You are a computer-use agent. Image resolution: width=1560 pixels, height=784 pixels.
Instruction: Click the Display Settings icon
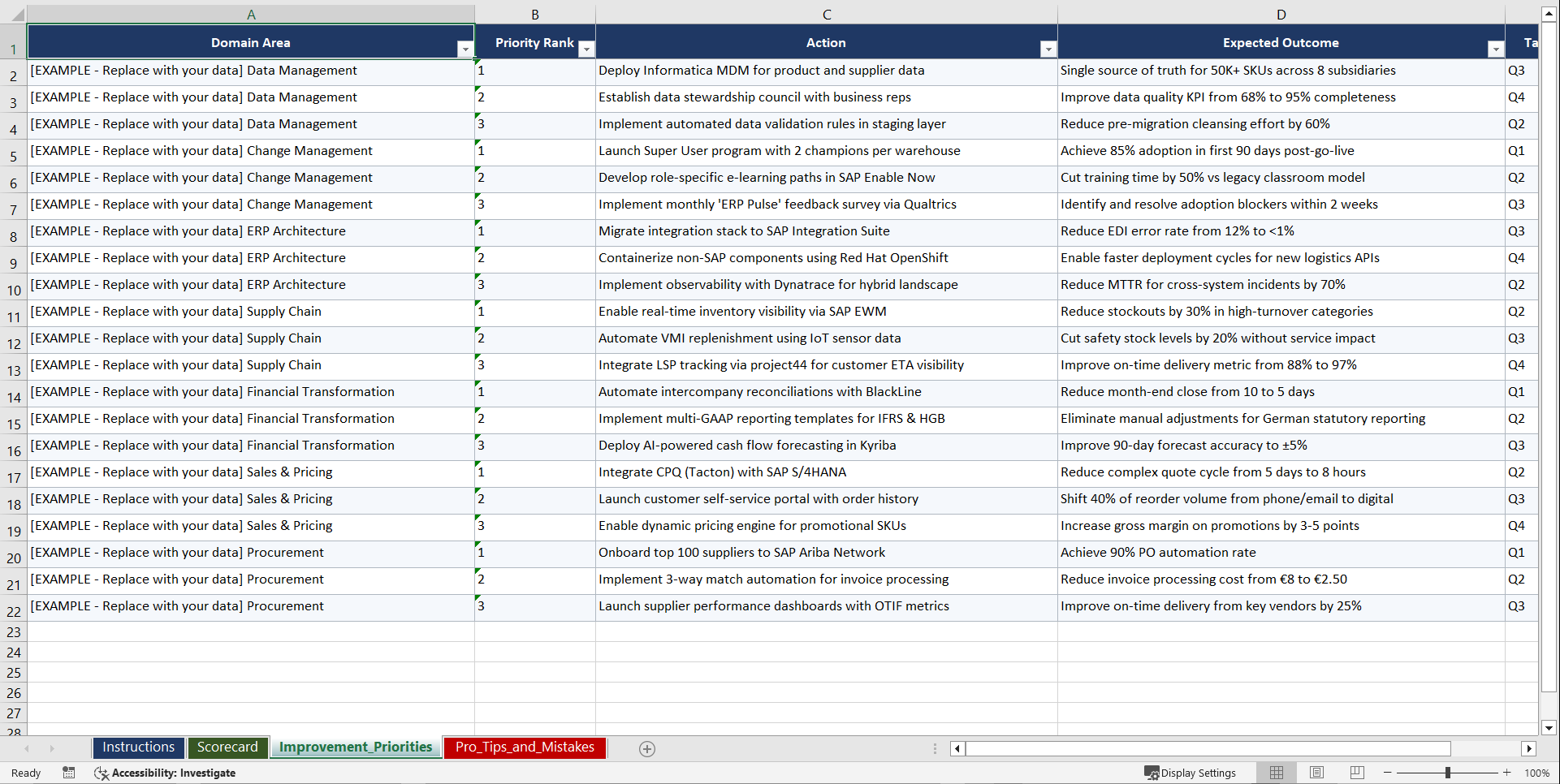(x=1152, y=773)
